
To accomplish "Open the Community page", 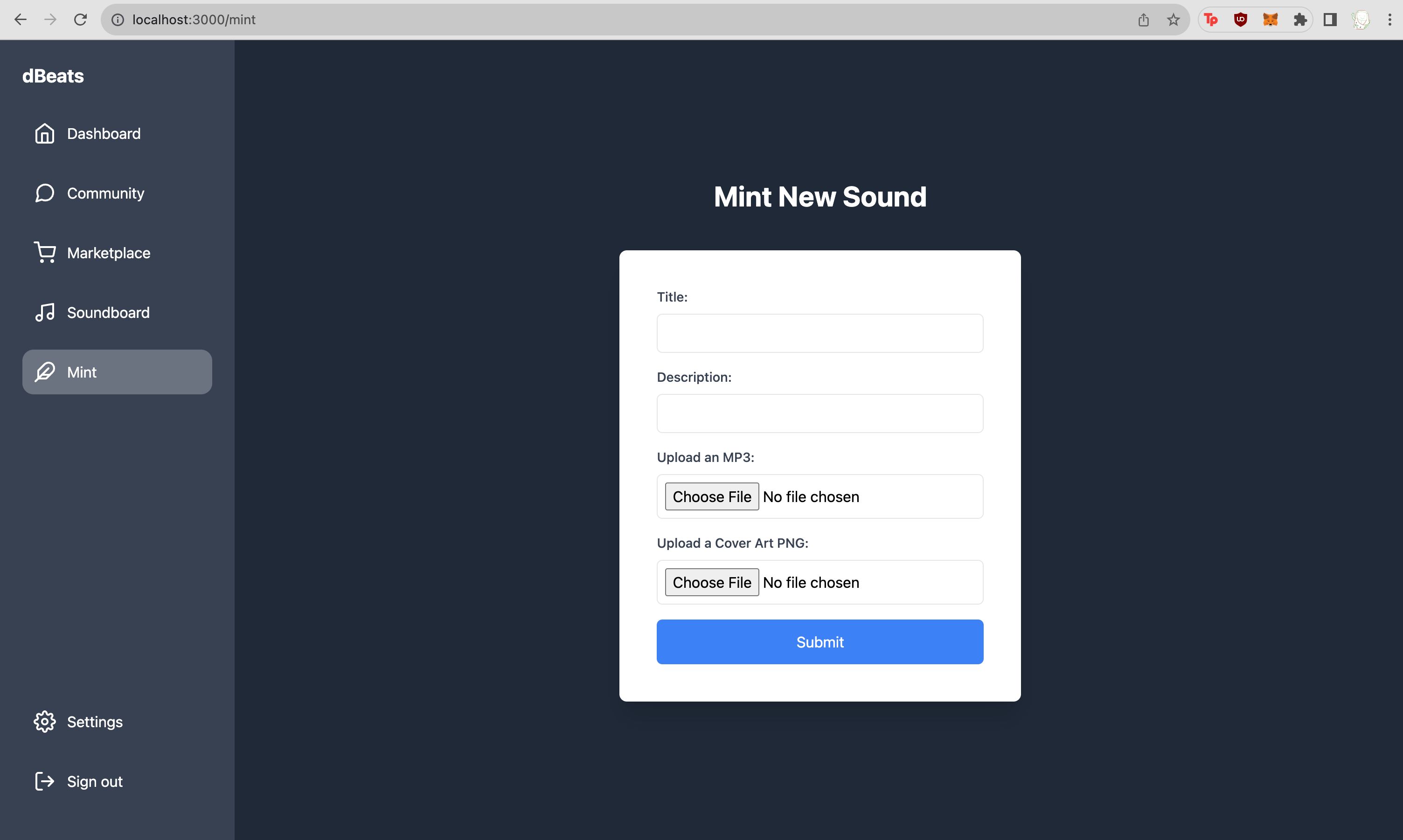I will 105,193.
